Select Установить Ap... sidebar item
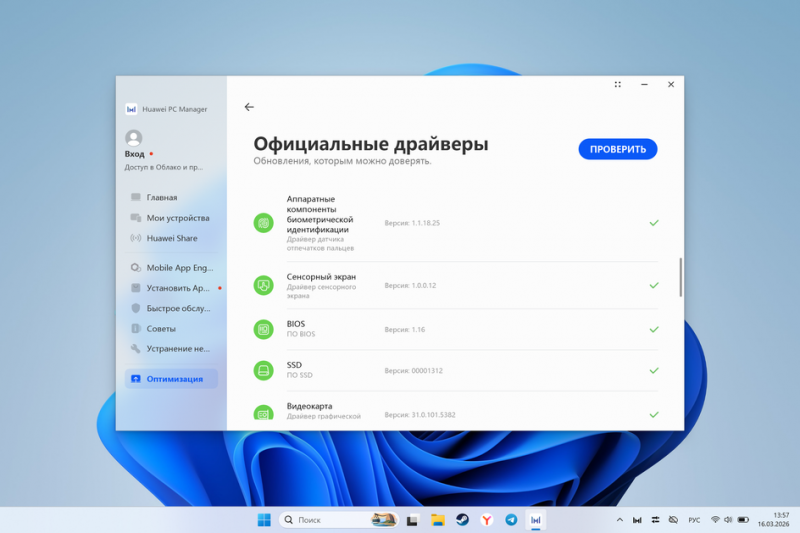 click(171, 288)
